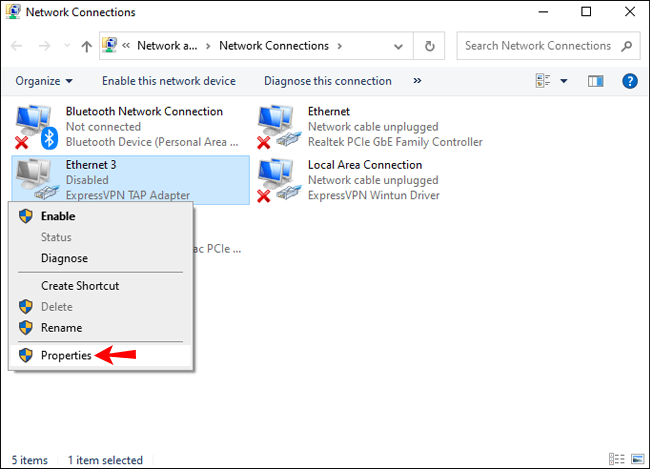Click the Network Connections title bar icon
Image resolution: width=650 pixels, height=469 pixels.
pos(13,12)
